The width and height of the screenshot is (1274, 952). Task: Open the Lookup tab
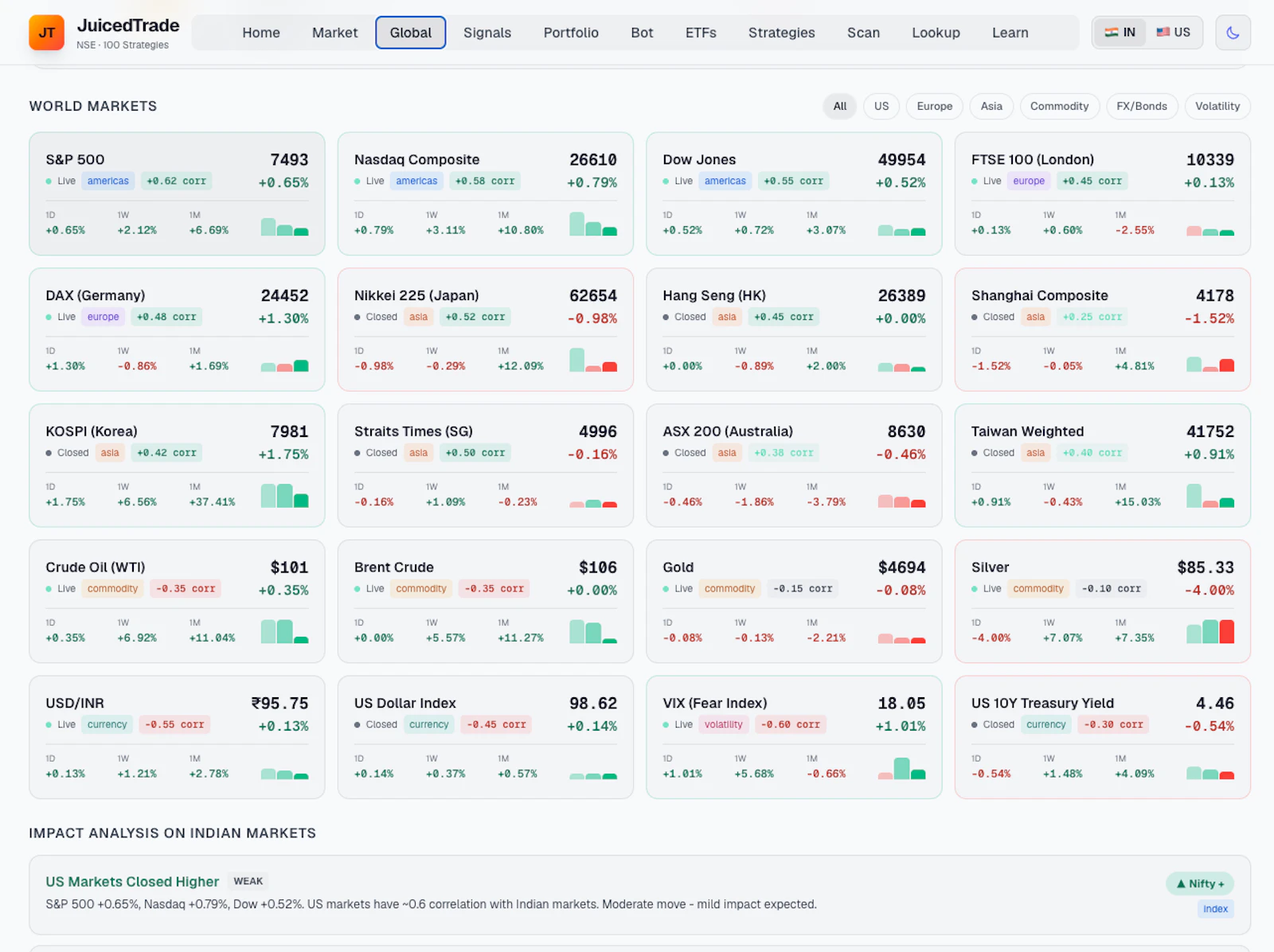pyautogui.click(x=936, y=33)
